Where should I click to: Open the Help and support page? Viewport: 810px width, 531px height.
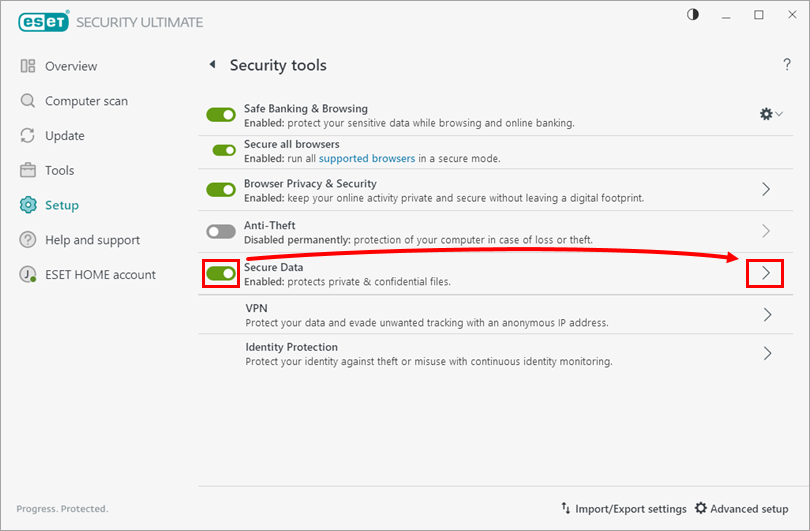click(92, 240)
